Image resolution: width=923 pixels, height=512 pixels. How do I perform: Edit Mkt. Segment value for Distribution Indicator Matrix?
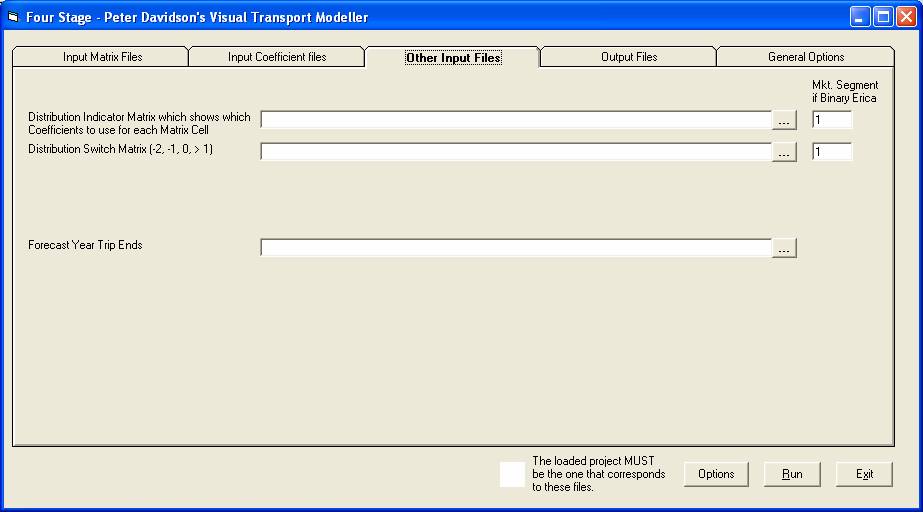[x=832, y=119]
